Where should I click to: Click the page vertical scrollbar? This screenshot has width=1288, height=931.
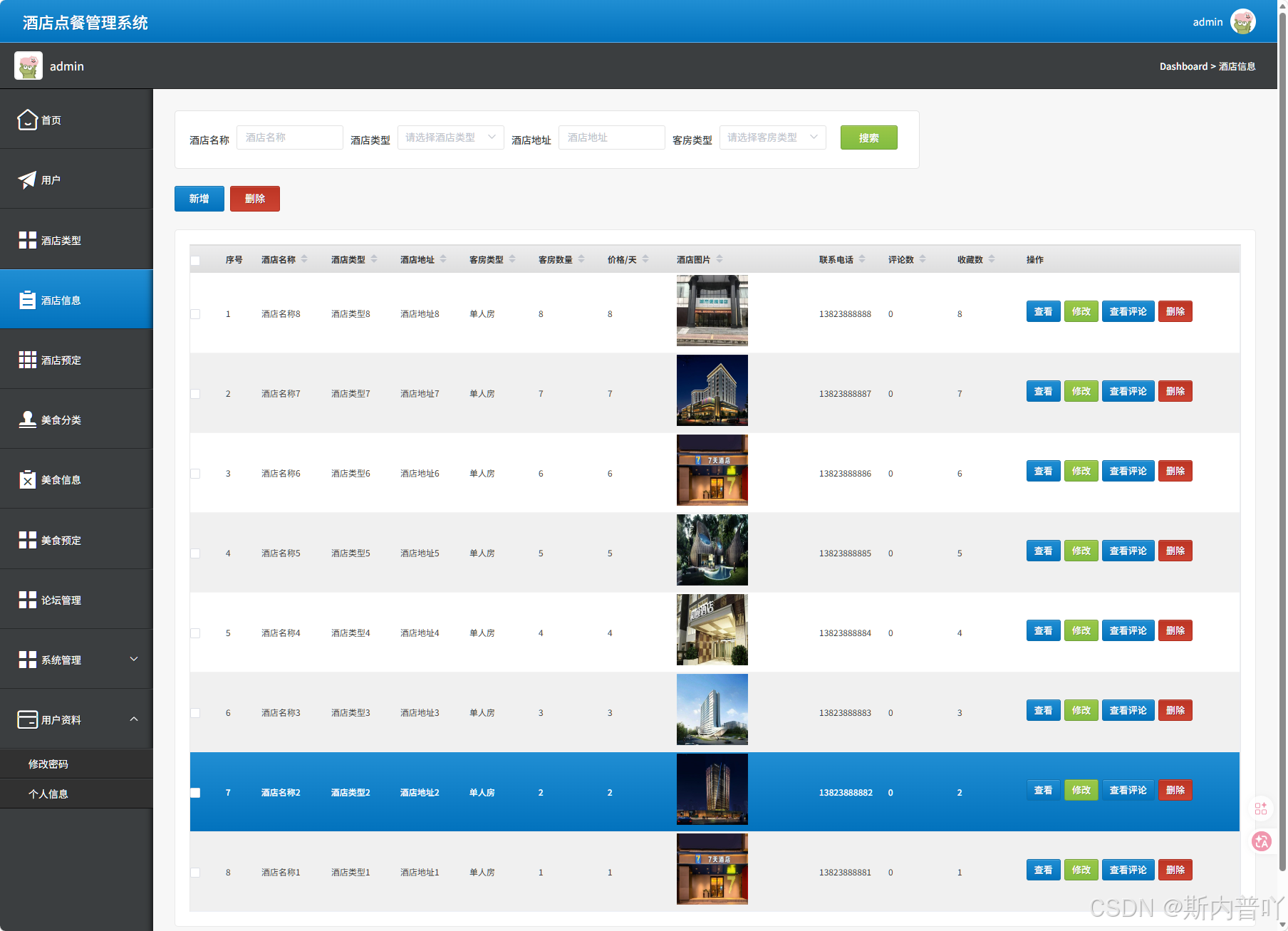point(1282,442)
